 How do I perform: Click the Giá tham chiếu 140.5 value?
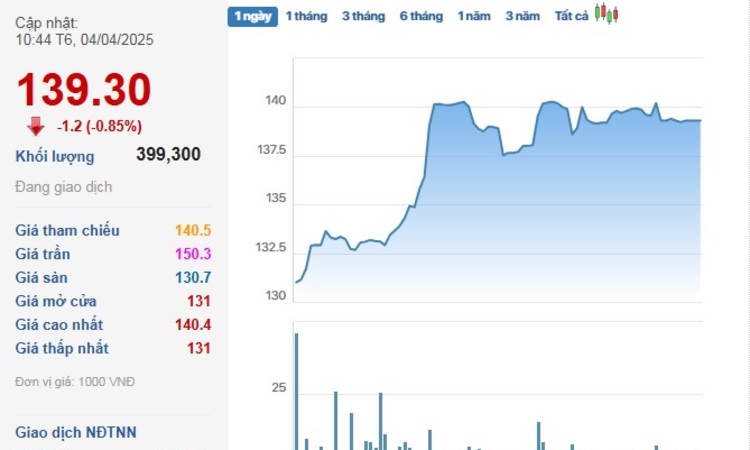click(193, 230)
